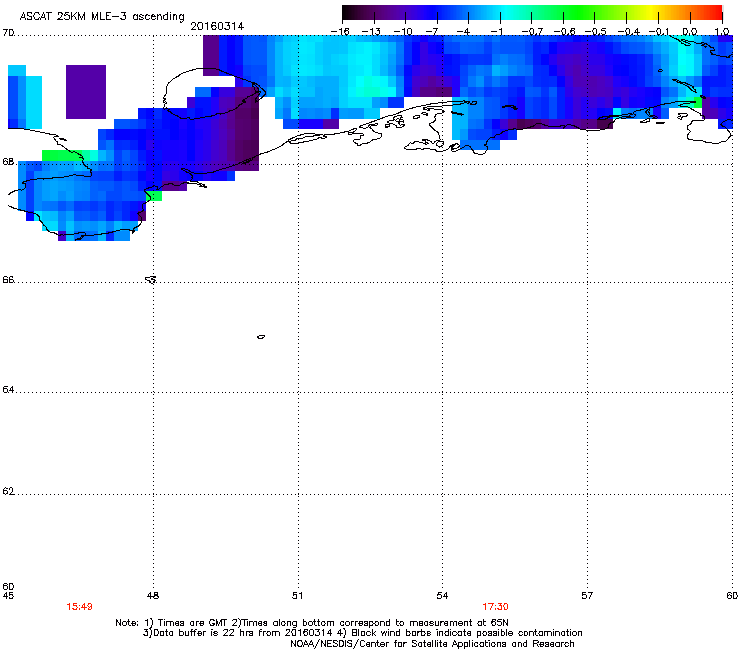Viewport: 740px width, 650px height.
Task: Click the color bar label -0.1
Action: pyautogui.click(x=659, y=32)
